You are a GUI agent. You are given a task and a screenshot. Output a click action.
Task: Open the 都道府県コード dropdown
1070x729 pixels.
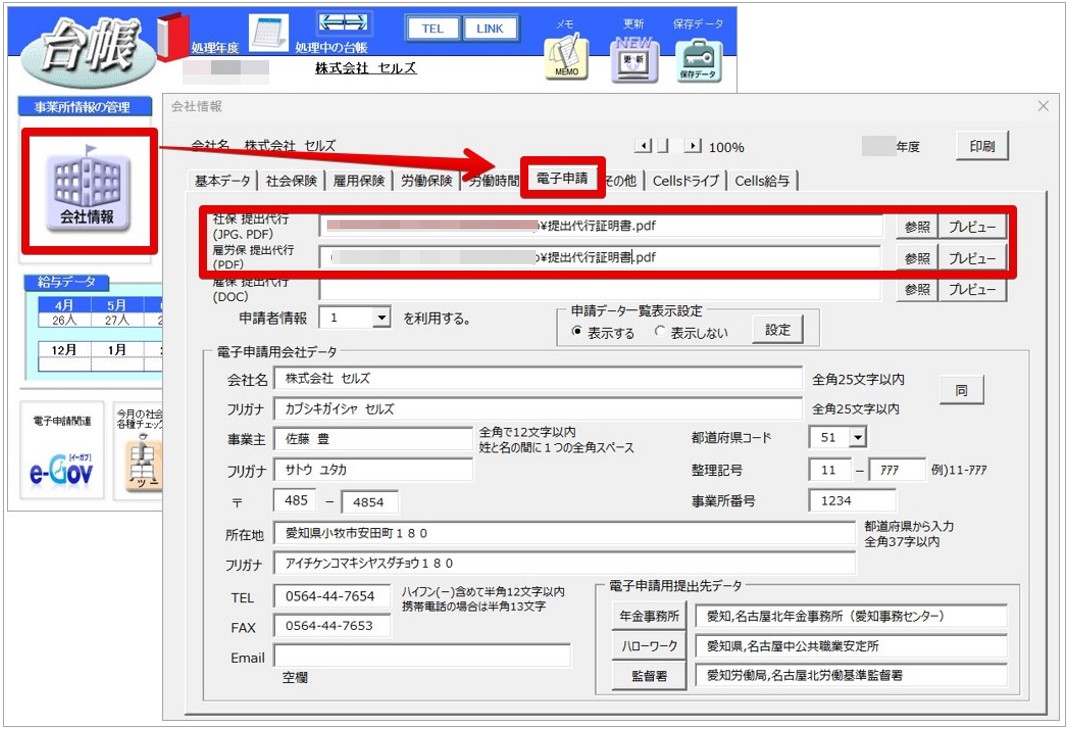pyautogui.click(x=858, y=438)
